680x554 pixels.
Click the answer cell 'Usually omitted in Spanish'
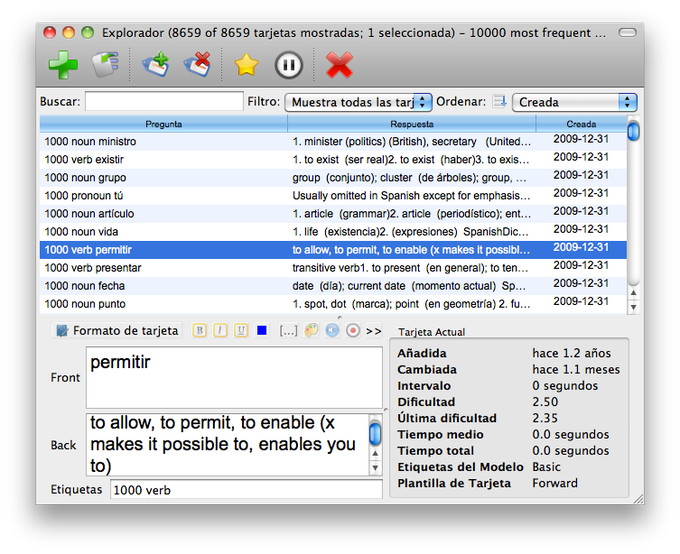coord(411,196)
